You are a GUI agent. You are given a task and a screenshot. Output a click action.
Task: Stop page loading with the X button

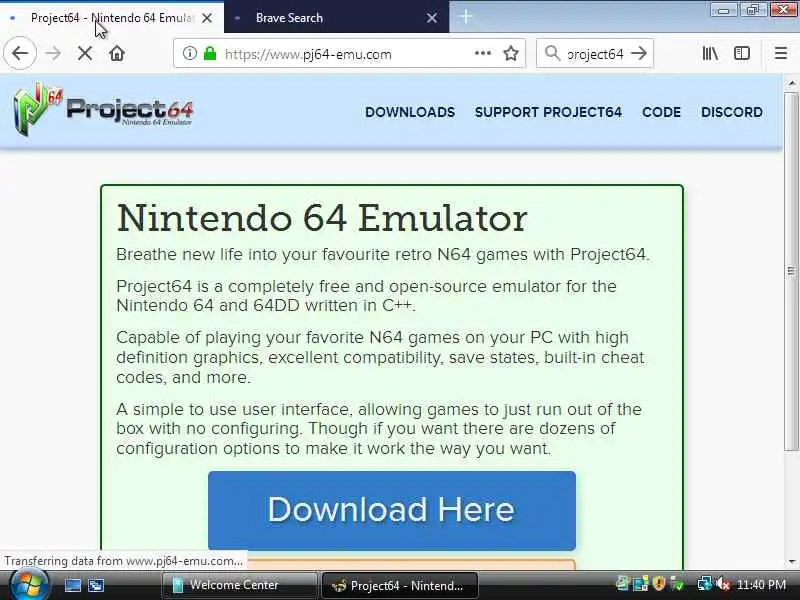coord(85,53)
